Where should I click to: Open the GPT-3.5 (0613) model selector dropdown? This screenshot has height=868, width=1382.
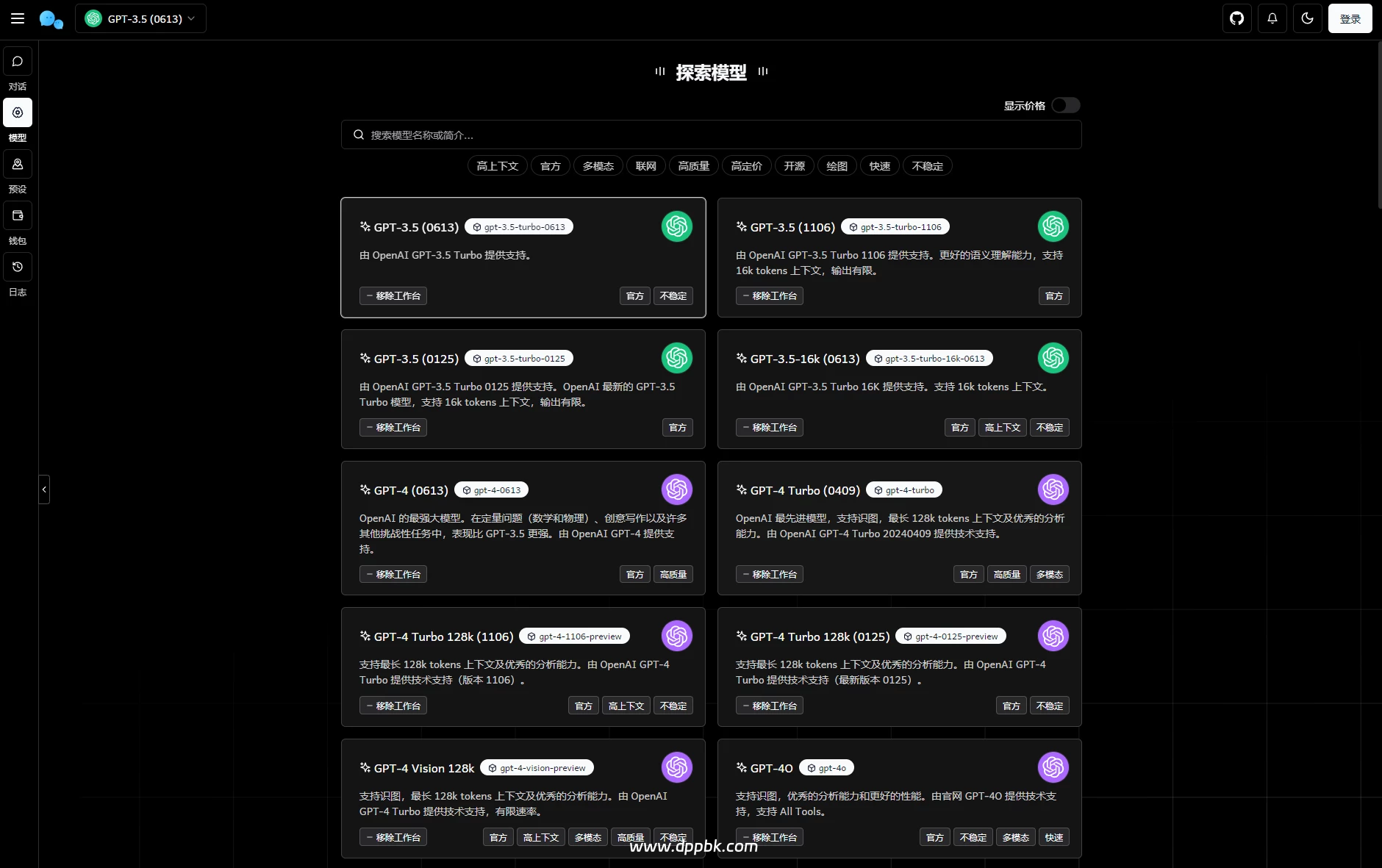coord(140,18)
